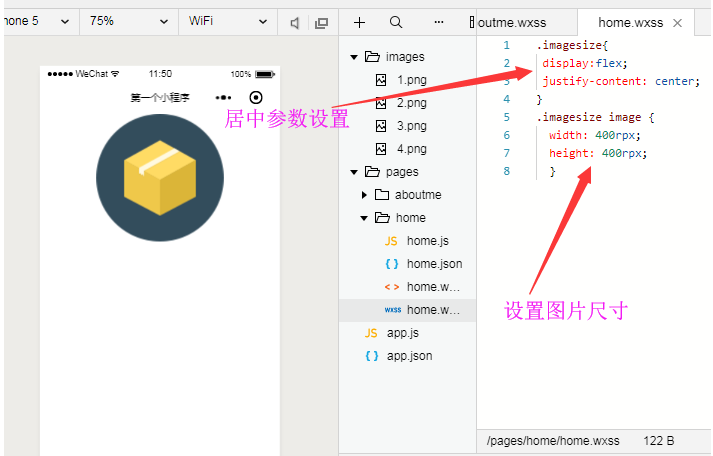The height and width of the screenshot is (456, 713).
Task: Click the package box image in simulator
Action: 160,178
